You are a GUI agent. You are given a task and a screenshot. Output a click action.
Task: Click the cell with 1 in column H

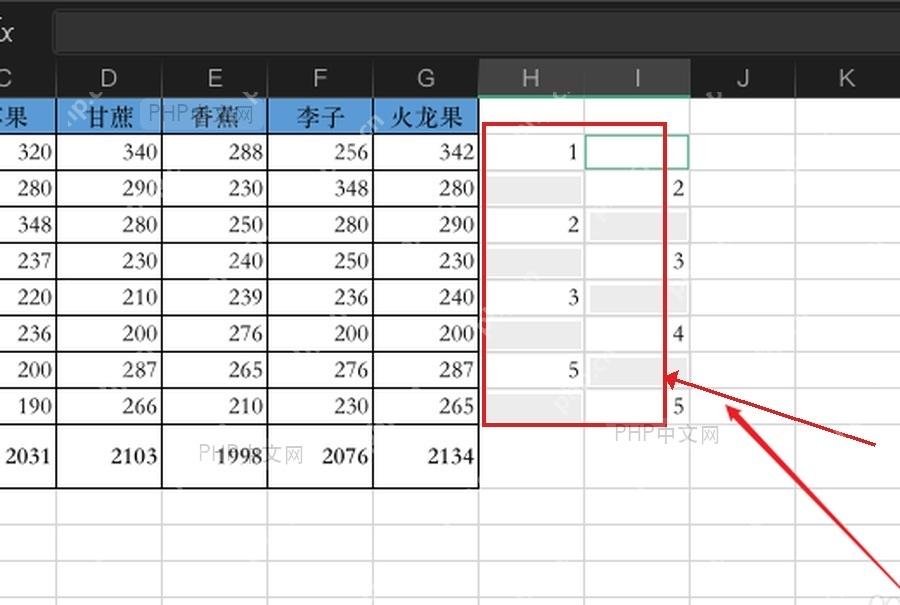532,152
